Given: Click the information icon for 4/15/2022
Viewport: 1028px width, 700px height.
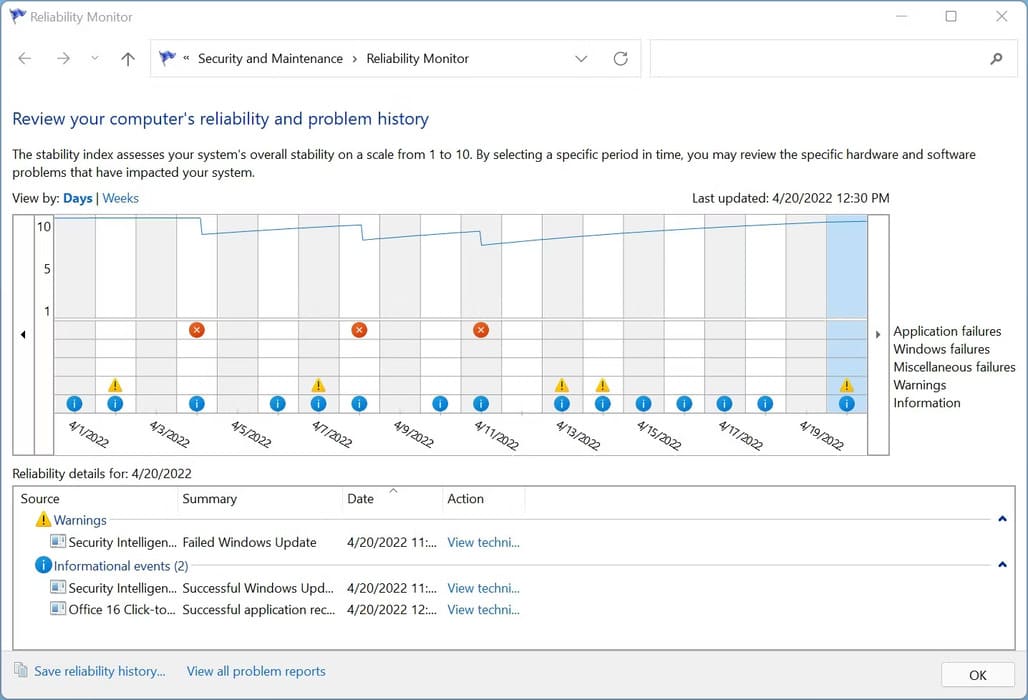Looking at the screenshot, I should [643, 404].
